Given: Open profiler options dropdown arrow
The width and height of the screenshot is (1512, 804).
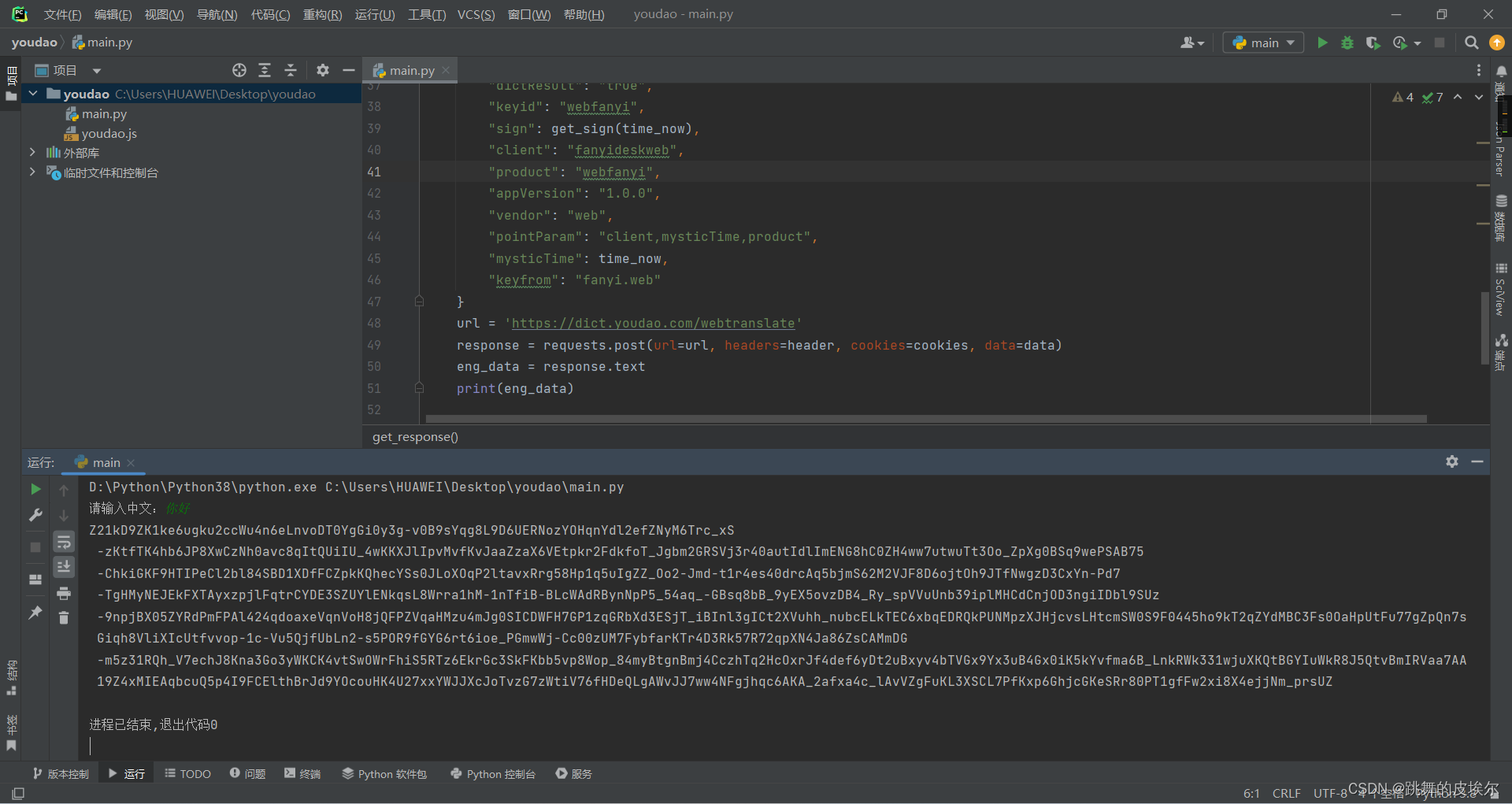Looking at the screenshot, I should tap(1417, 43).
